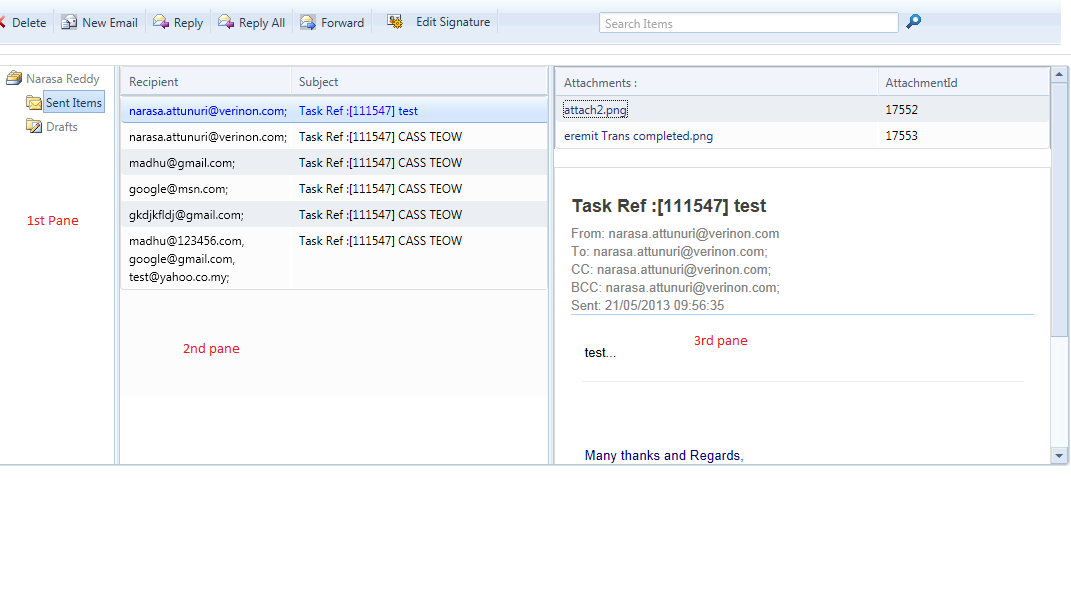The width and height of the screenshot is (1071, 614).
Task: Click the Attachments column header
Action: point(716,83)
